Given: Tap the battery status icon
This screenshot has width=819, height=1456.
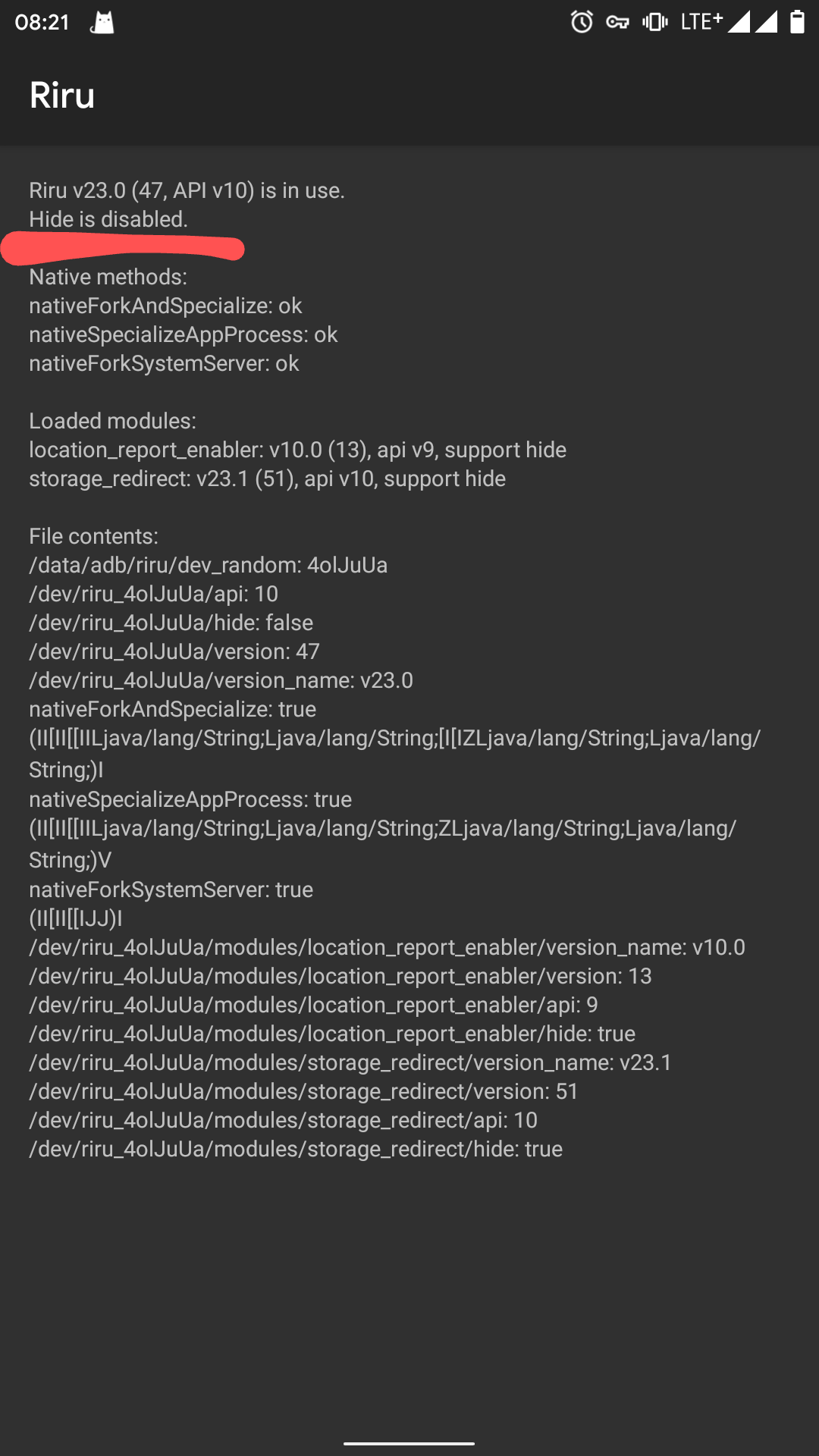Looking at the screenshot, I should click(x=796, y=22).
